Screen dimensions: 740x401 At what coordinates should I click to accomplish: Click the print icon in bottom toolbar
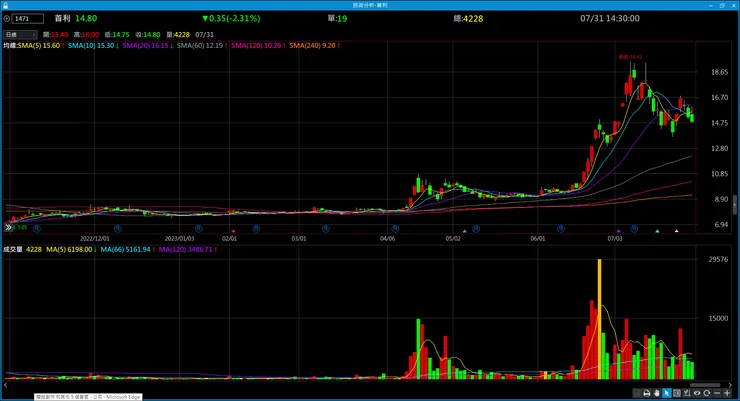tap(647, 393)
